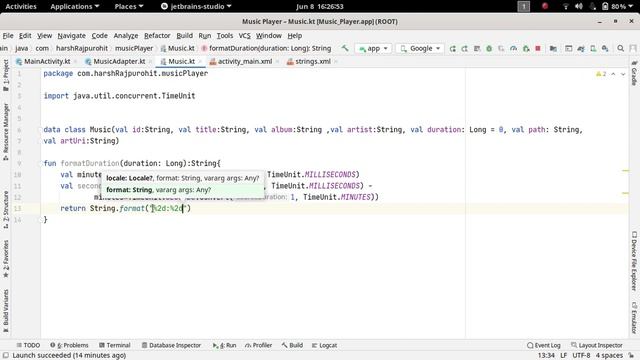Open the Emulator side tab
This screenshot has width=640, height=360.
(x=634, y=318)
